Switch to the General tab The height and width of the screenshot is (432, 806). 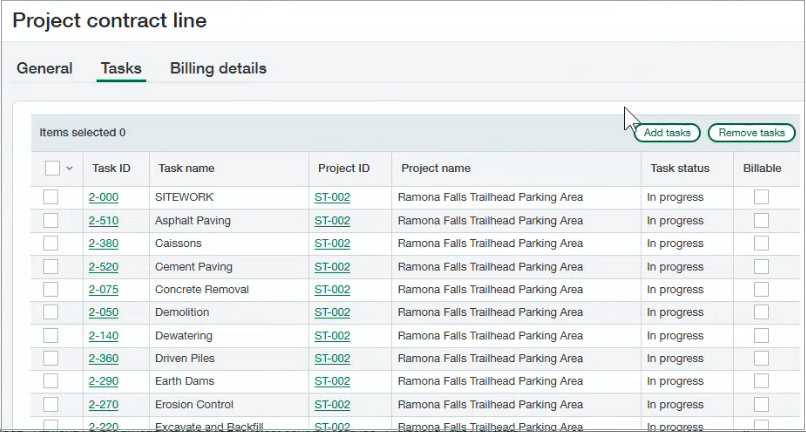point(45,69)
